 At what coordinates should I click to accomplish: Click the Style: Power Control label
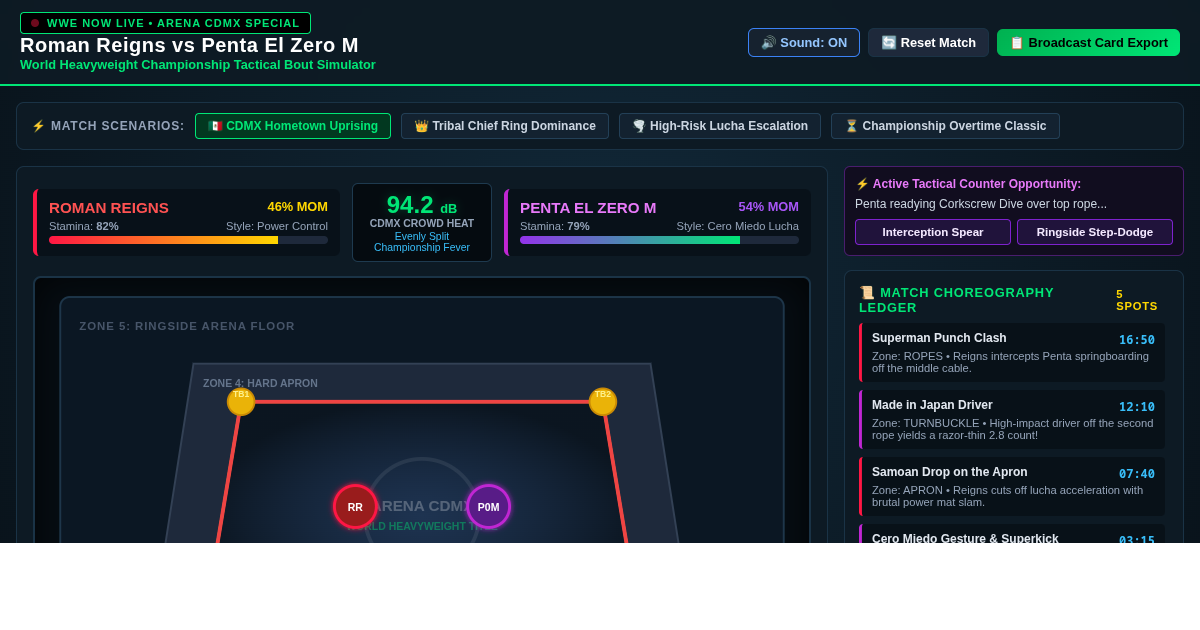click(x=277, y=226)
